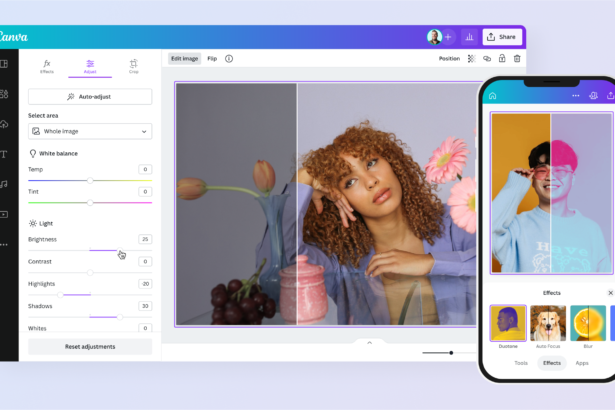Open the Position panel

pos(449,58)
